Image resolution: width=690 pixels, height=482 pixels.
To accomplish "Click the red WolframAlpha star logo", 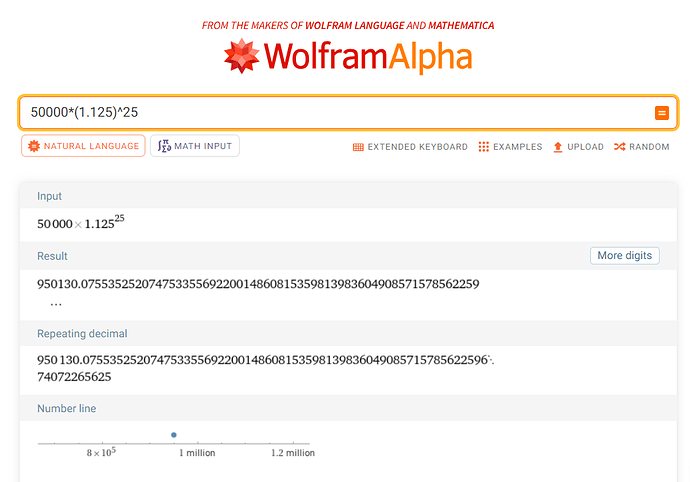I will click(x=243, y=59).
